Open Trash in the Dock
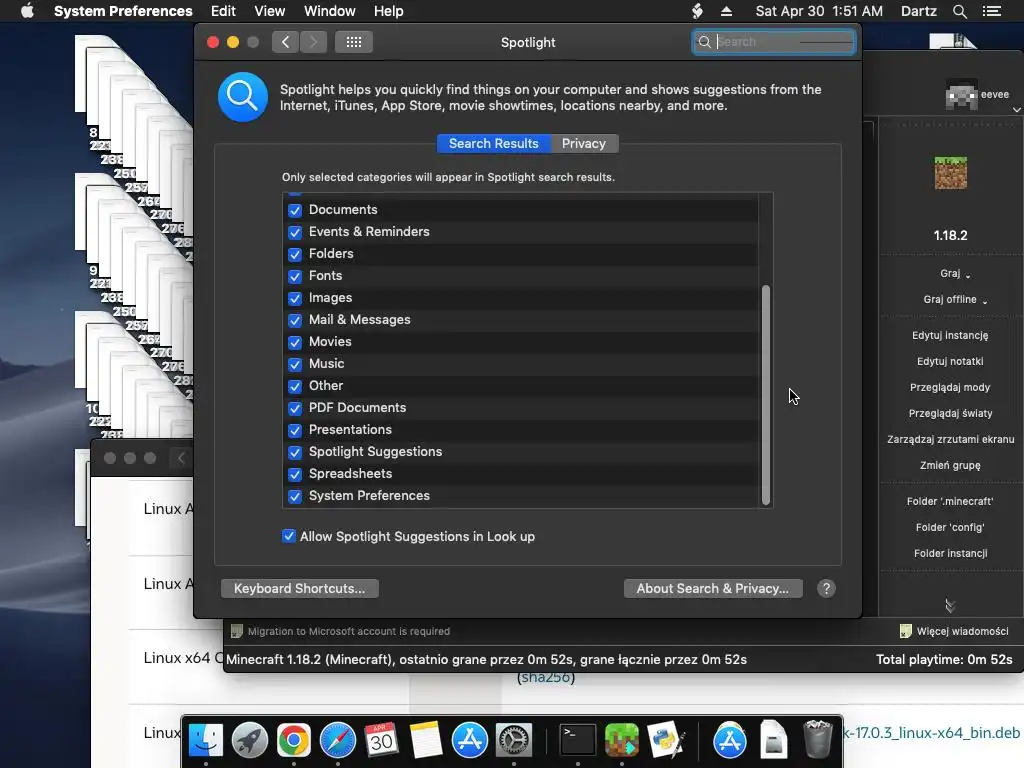This screenshot has width=1024, height=768. pos(818,740)
